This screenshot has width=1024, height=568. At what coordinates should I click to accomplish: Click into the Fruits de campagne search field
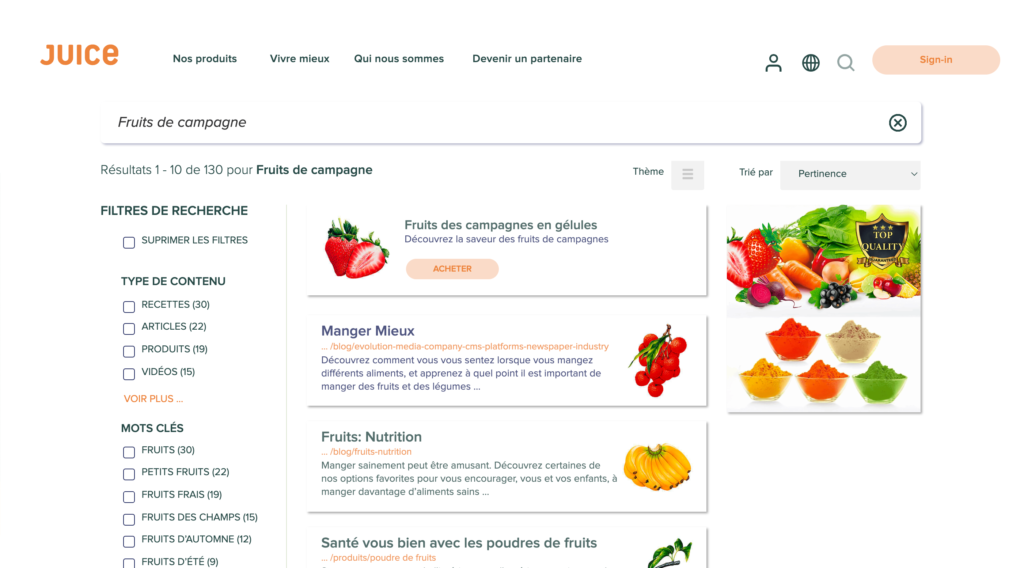tap(490, 123)
